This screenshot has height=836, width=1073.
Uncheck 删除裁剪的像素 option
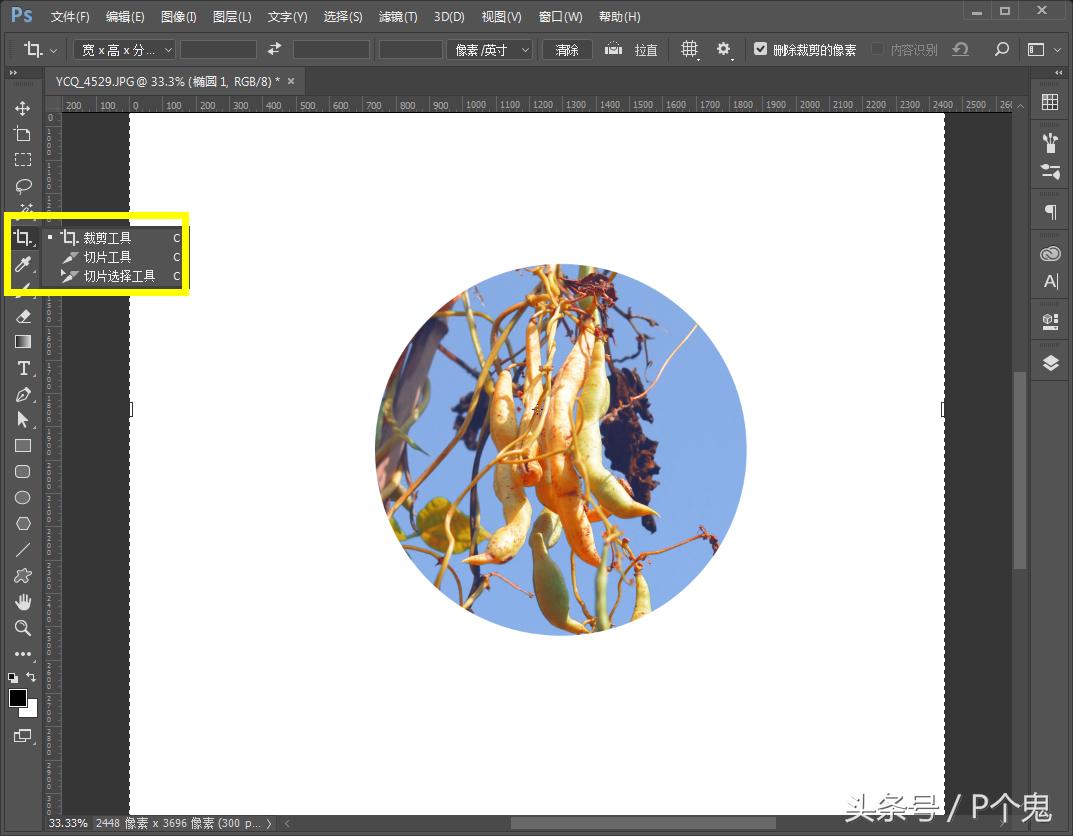point(761,48)
